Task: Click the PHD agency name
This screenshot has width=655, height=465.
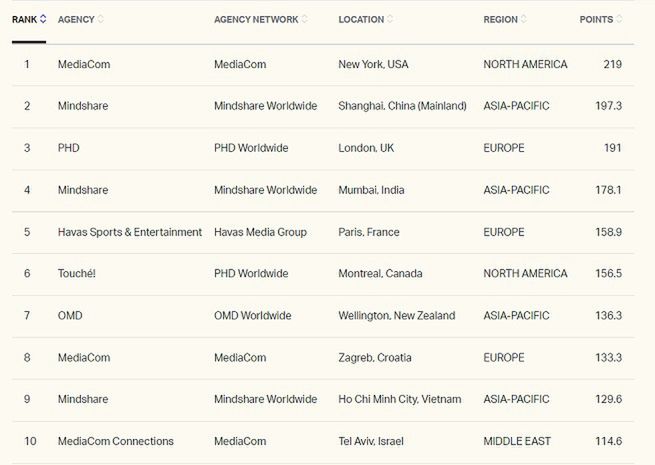Action: click(x=69, y=148)
